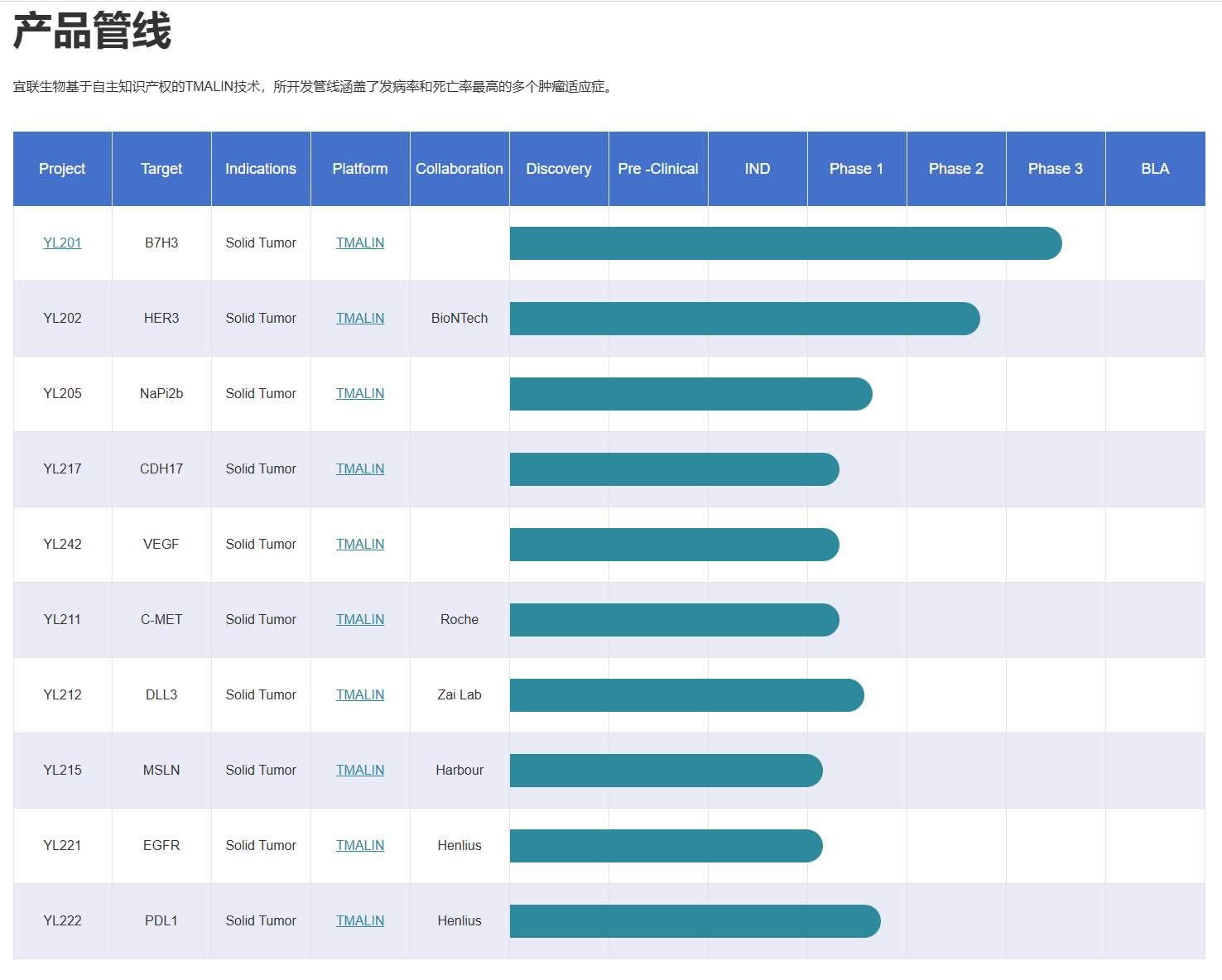This screenshot has height=980, width=1222.
Task: Select the Zai Lab collaboration cell
Action: 459,694
